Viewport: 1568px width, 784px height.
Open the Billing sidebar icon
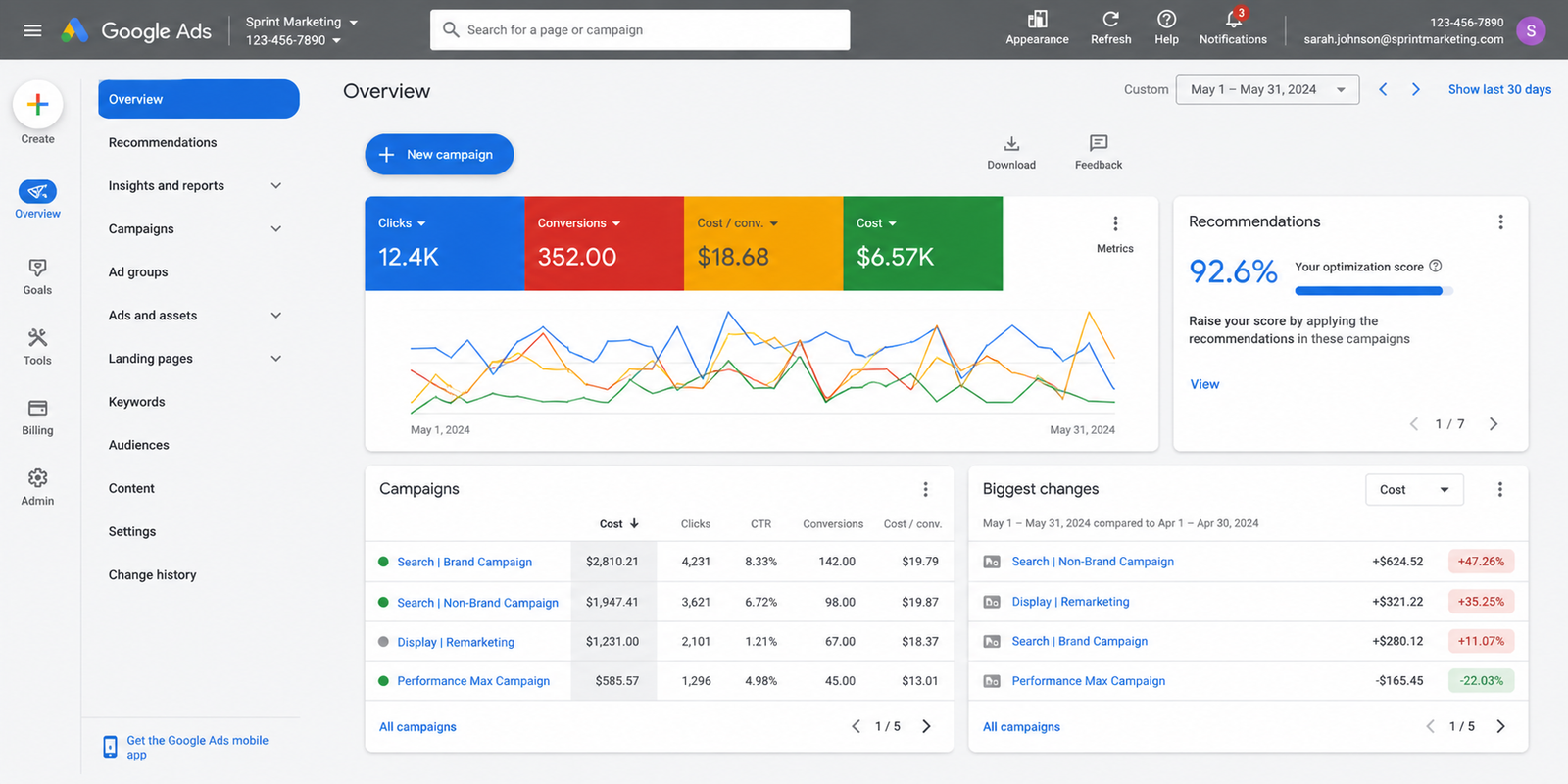[37, 408]
